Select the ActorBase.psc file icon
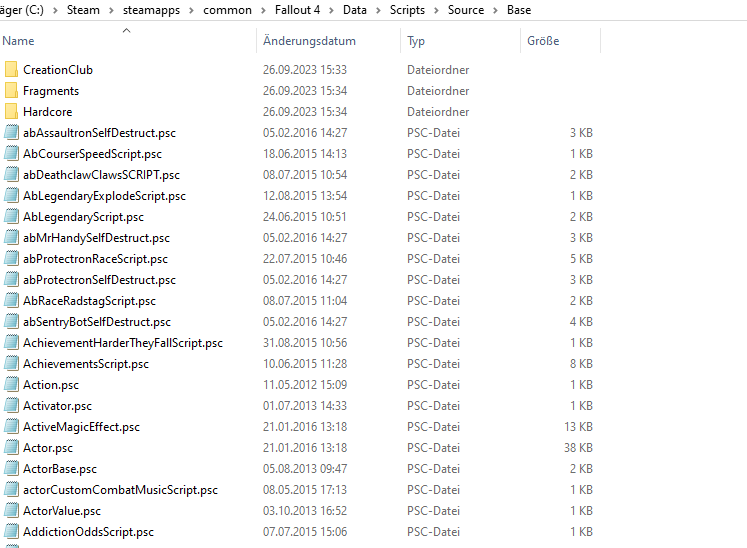Screen dimensions: 747x548 pyautogui.click(x=11, y=468)
